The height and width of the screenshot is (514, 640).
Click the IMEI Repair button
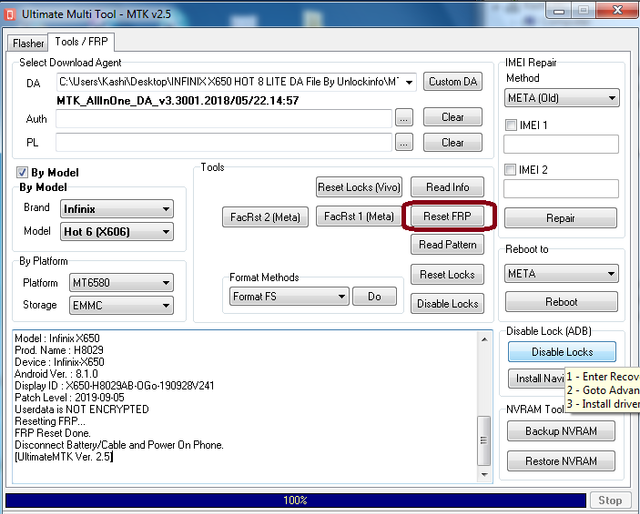tap(560, 218)
